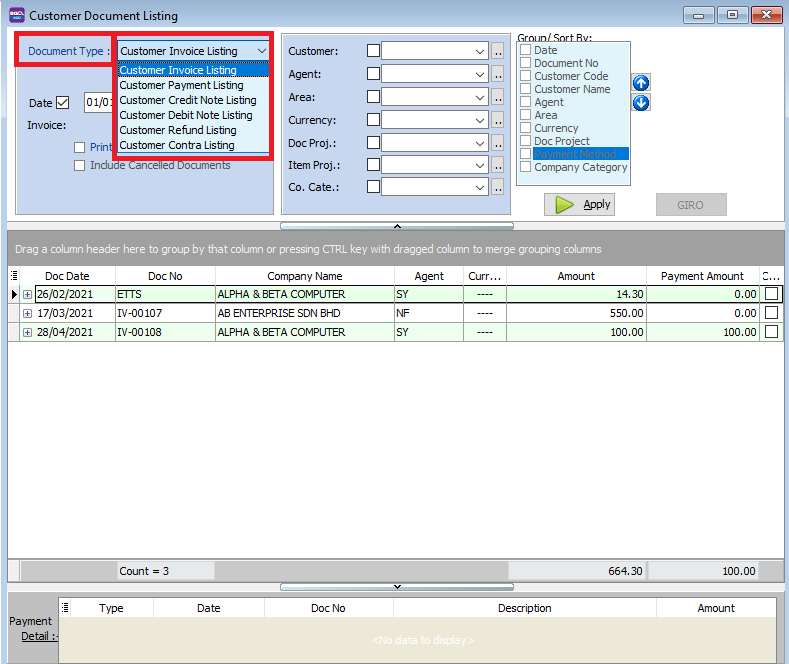The height and width of the screenshot is (664, 789).
Task: Enable the Customer filter checkbox
Action: (373, 51)
